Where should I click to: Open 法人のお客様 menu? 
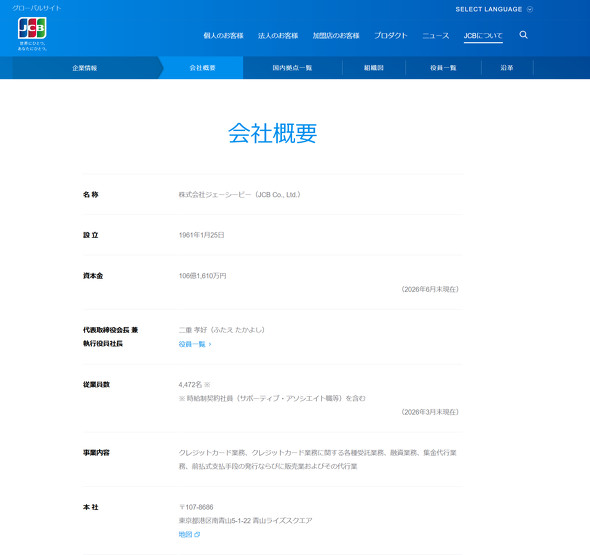pyautogui.click(x=278, y=36)
